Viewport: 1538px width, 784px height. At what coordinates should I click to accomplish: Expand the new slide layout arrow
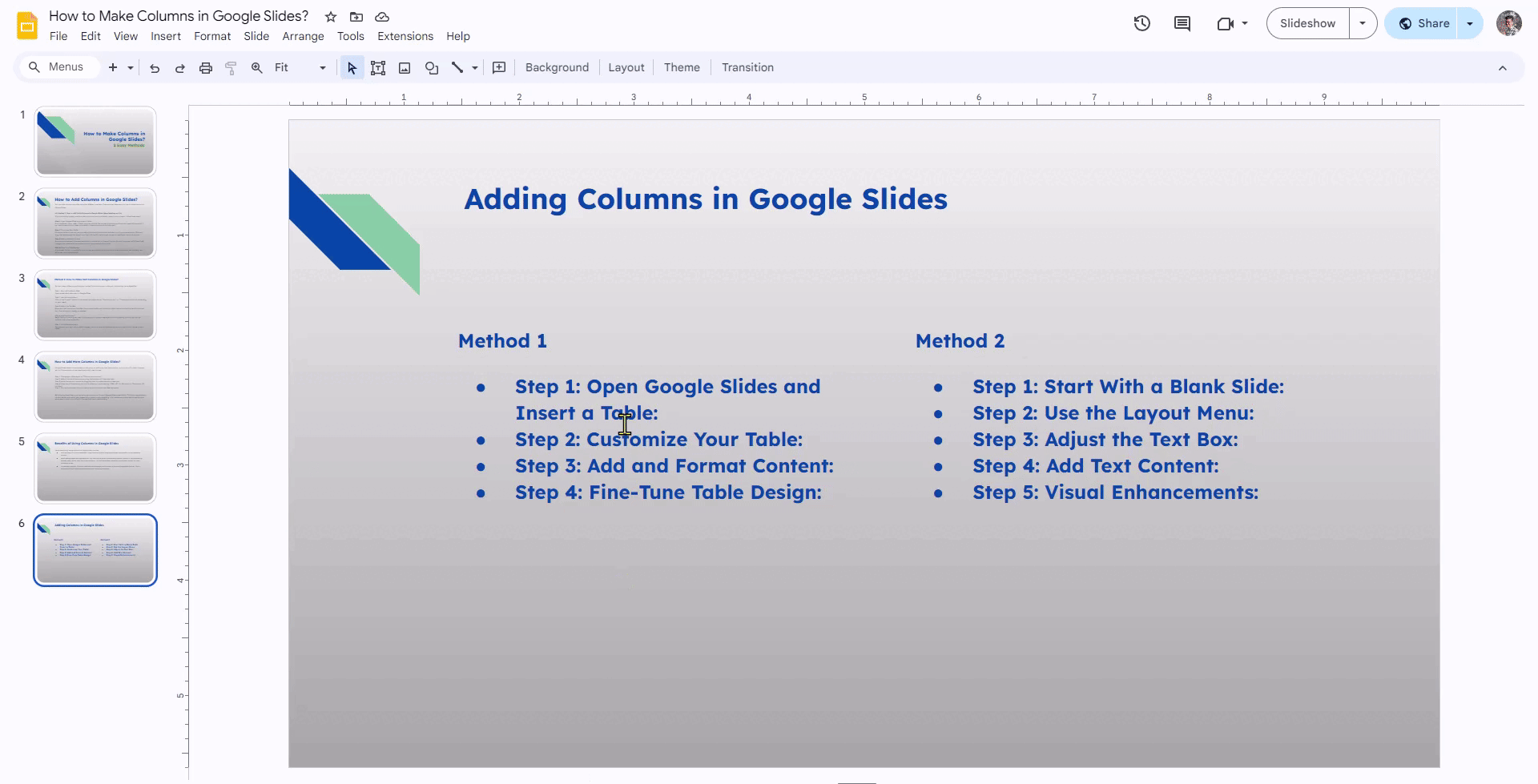pyautogui.click(x=131, y=68)
